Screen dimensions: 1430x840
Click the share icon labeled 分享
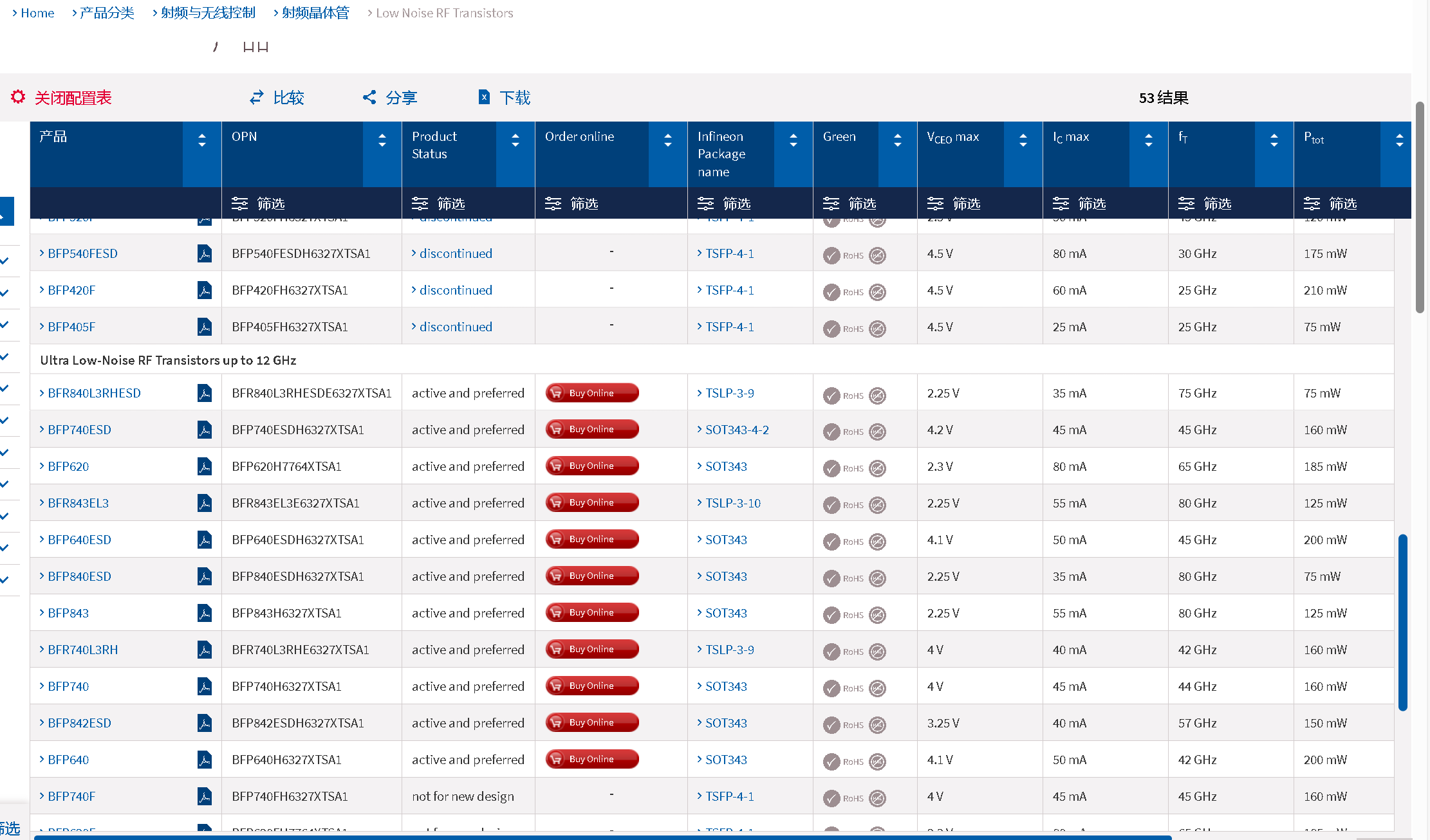coord(369,97)
